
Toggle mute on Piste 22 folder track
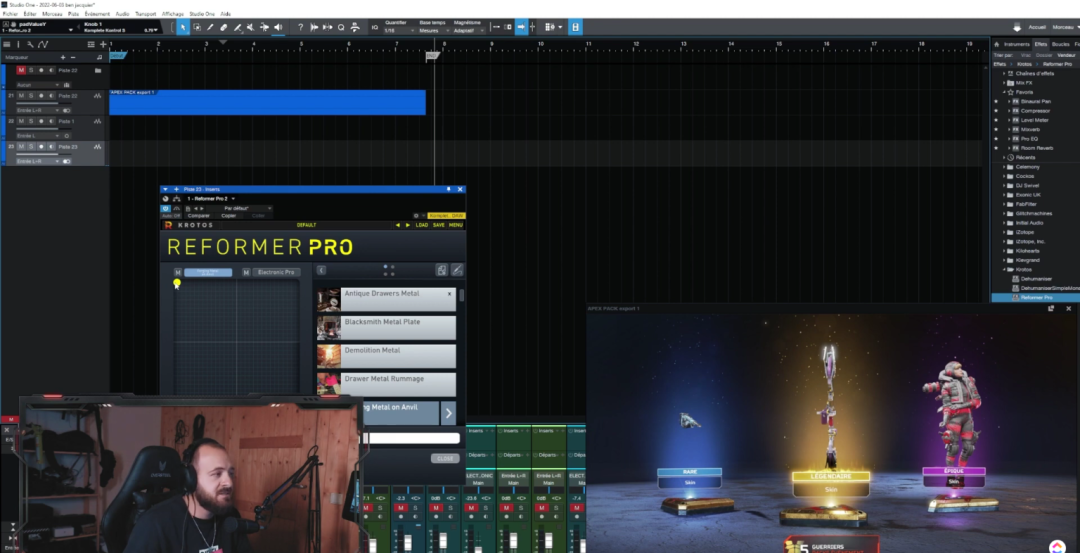21,70
